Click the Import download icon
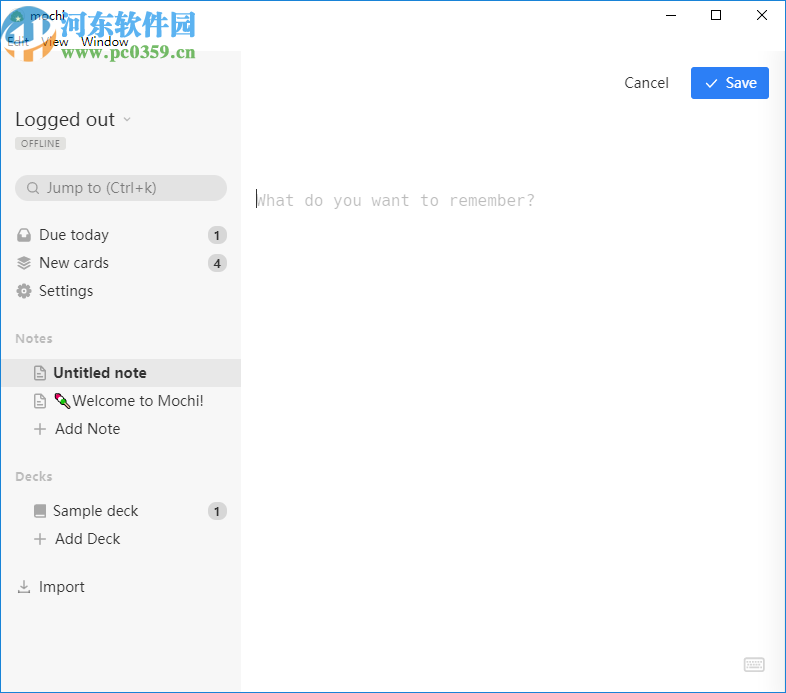This screenshot has height=693, width=786. (x=24, y=587)
